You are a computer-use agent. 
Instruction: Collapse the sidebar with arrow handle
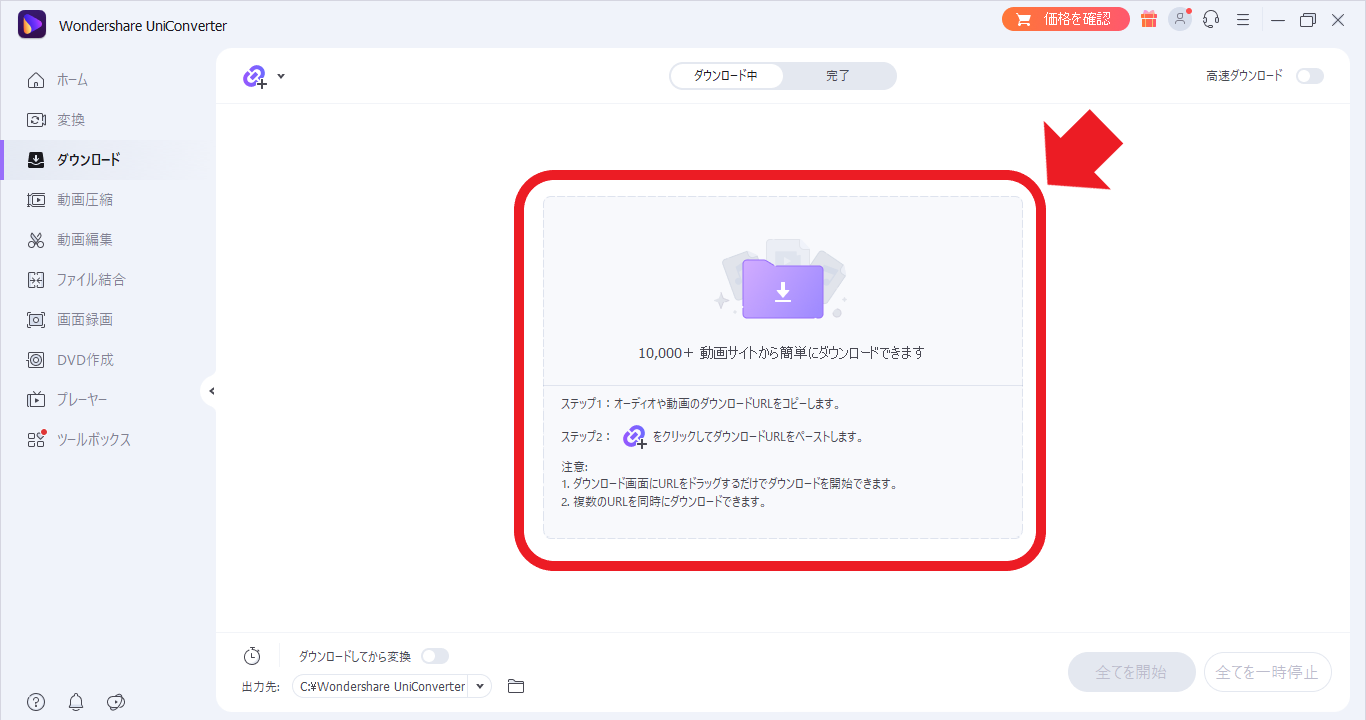[210, 391]
